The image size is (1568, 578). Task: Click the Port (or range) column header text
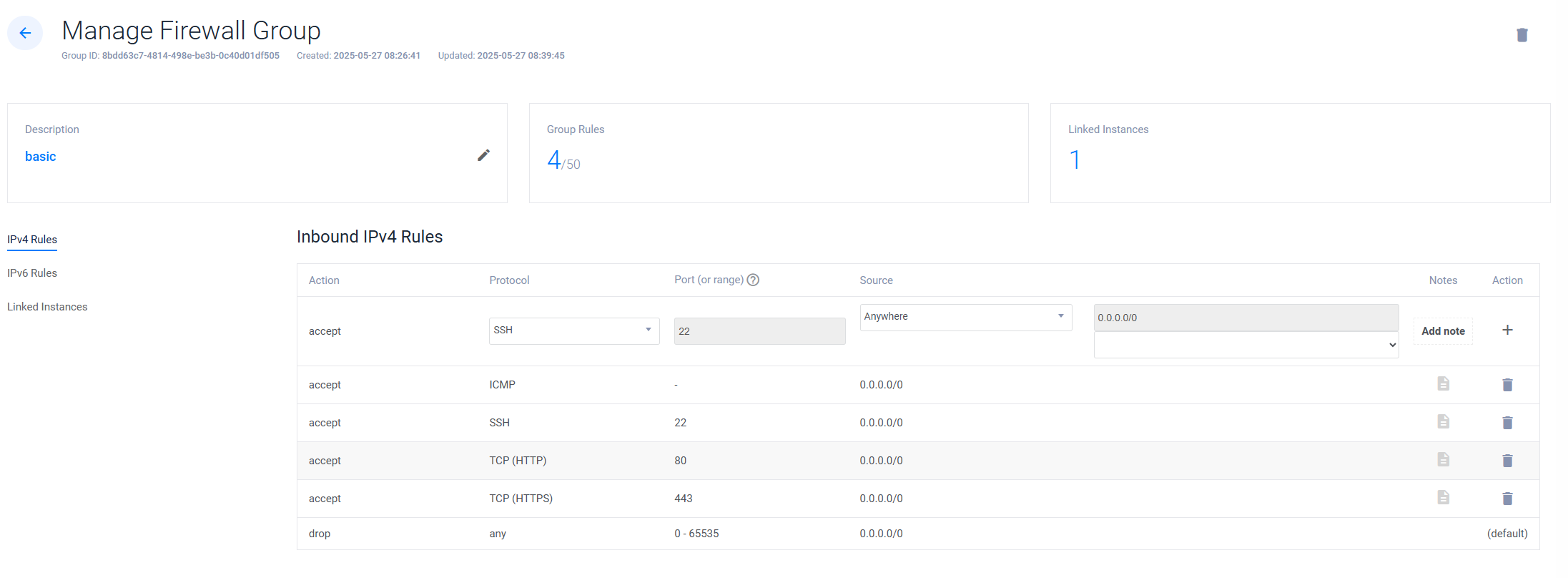coord(709,280)
